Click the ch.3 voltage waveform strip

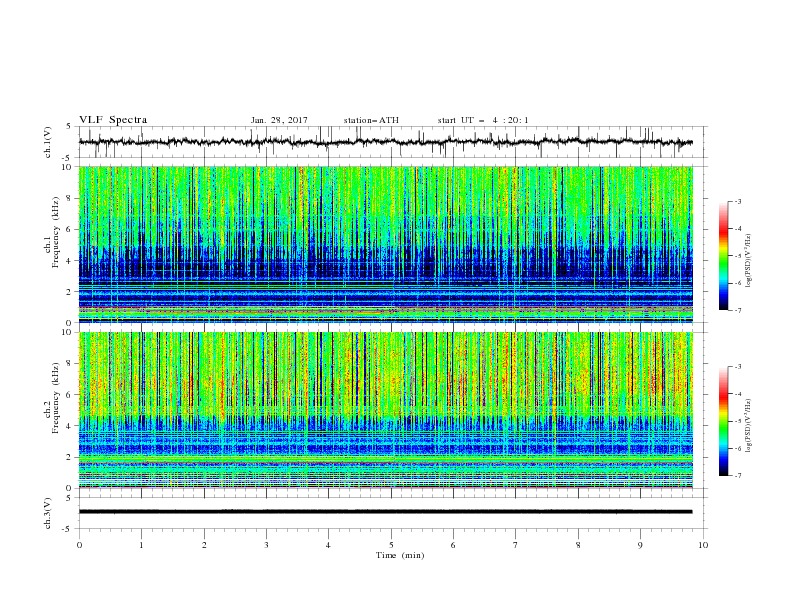point(393,513)
